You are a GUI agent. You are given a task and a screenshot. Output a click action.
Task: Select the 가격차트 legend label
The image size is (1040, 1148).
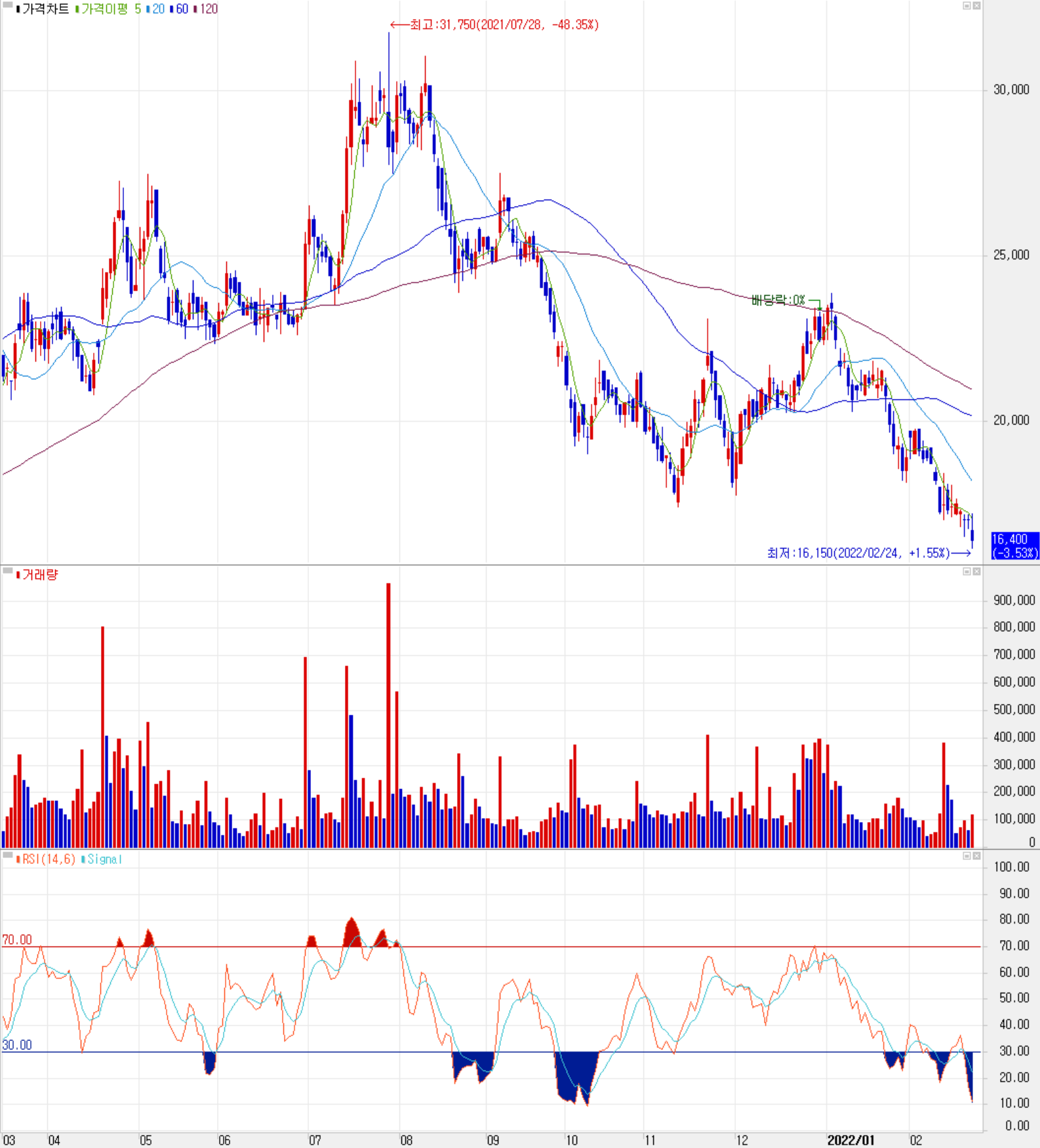tap(45, 9)
